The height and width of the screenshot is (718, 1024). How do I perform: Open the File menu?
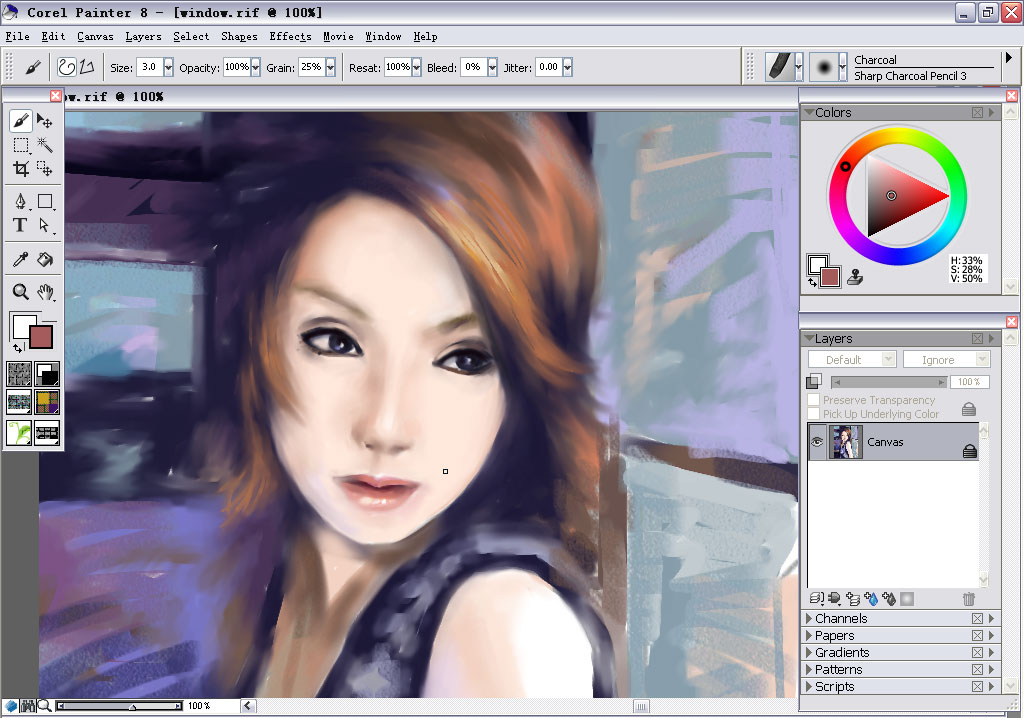click(x=18, y=37)
